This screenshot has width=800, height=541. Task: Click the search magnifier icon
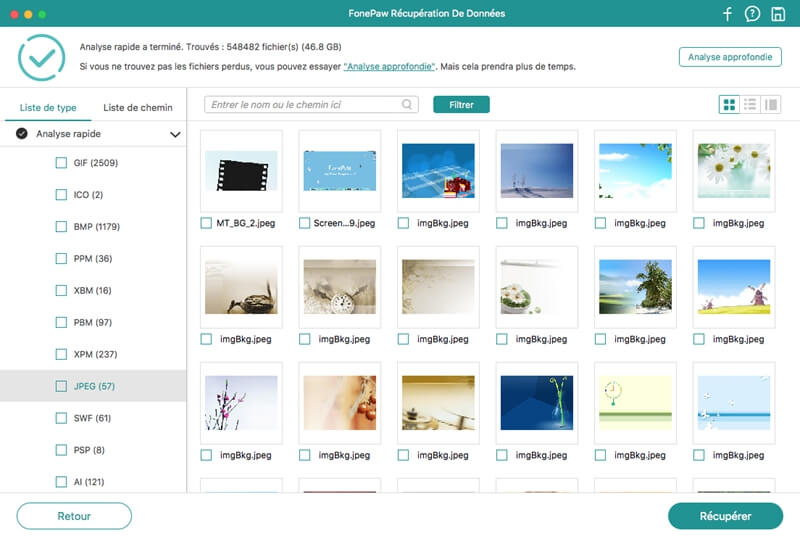407,105
